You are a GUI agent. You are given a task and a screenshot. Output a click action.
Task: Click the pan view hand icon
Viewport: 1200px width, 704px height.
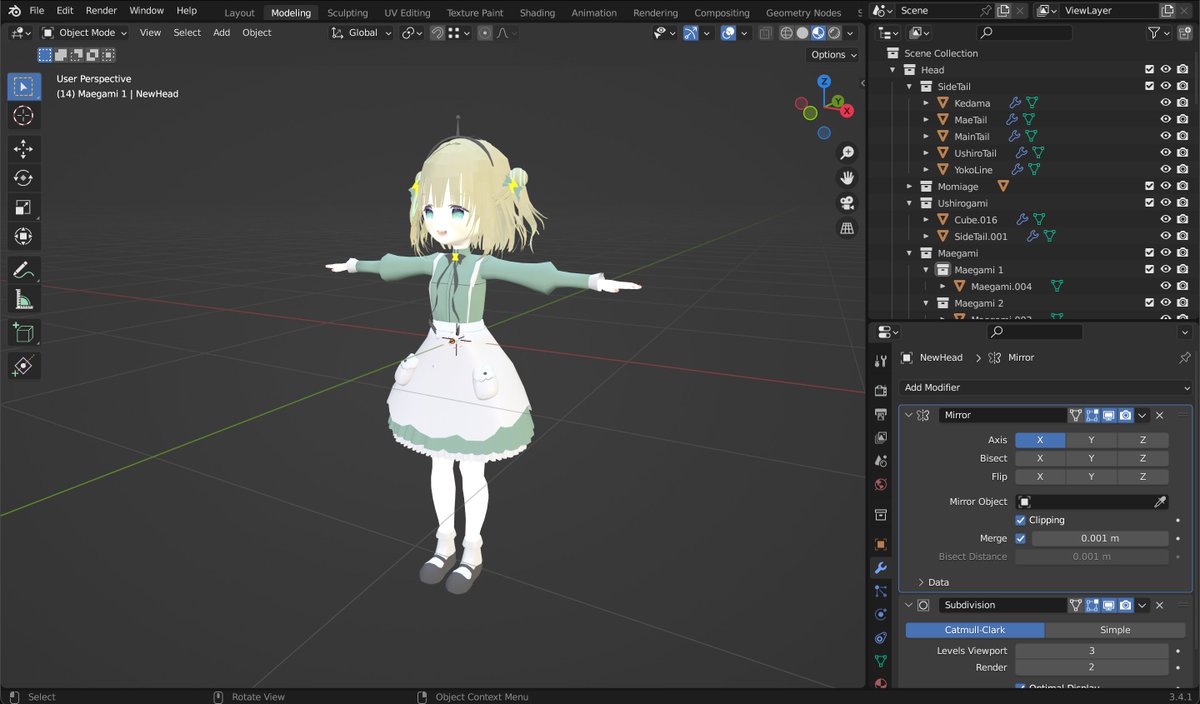(847, 178)
